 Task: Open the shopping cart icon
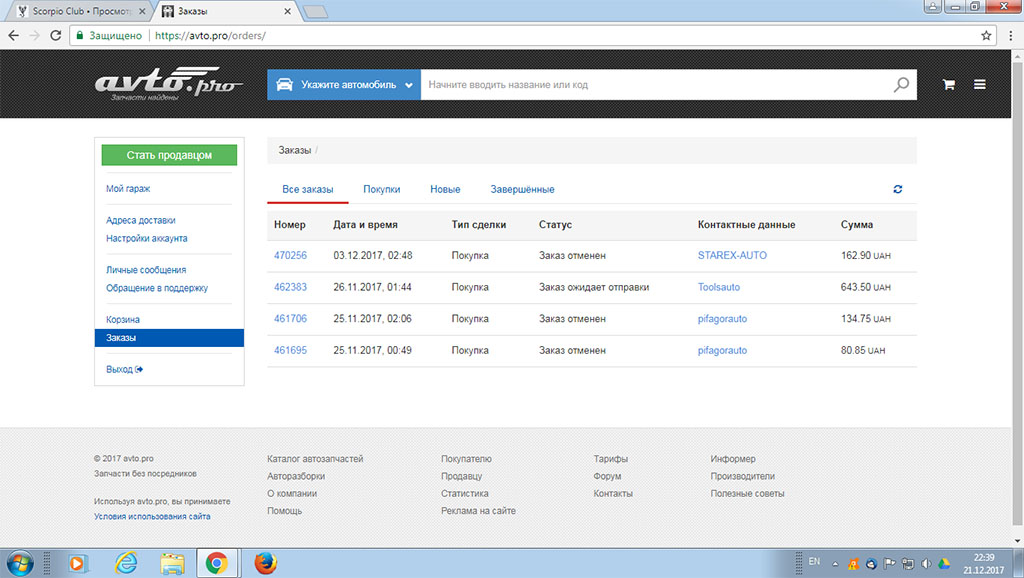coord(947,84)
